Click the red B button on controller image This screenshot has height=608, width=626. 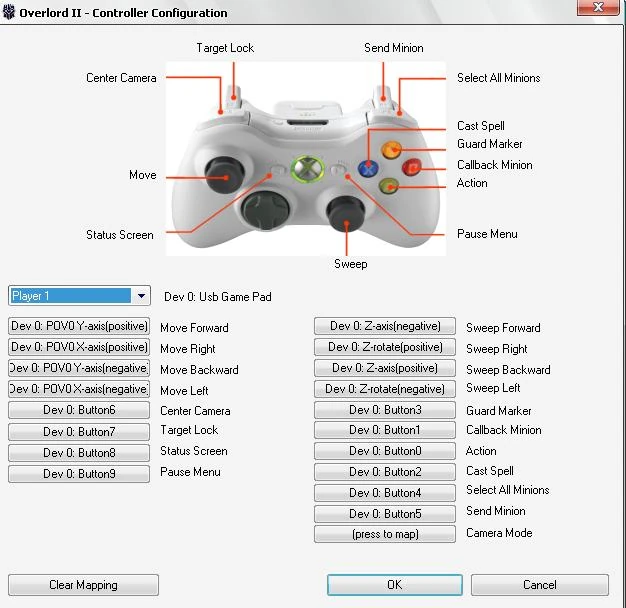pos(412,167)
